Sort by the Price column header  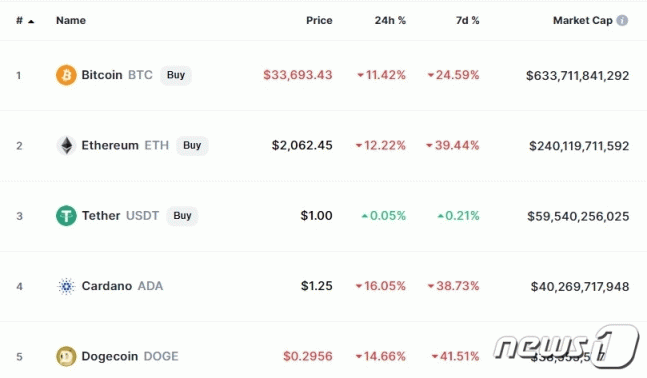(319, 20)
